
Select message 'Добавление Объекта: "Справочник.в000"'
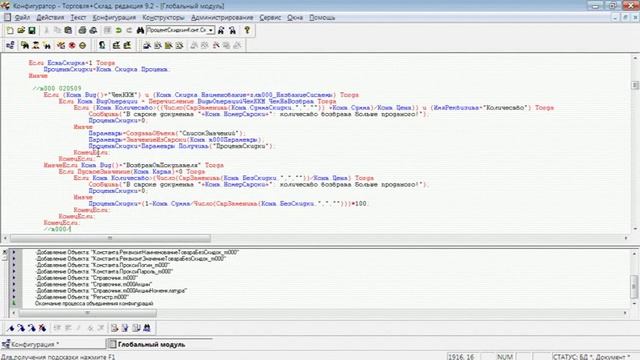(x=87, y=278)
